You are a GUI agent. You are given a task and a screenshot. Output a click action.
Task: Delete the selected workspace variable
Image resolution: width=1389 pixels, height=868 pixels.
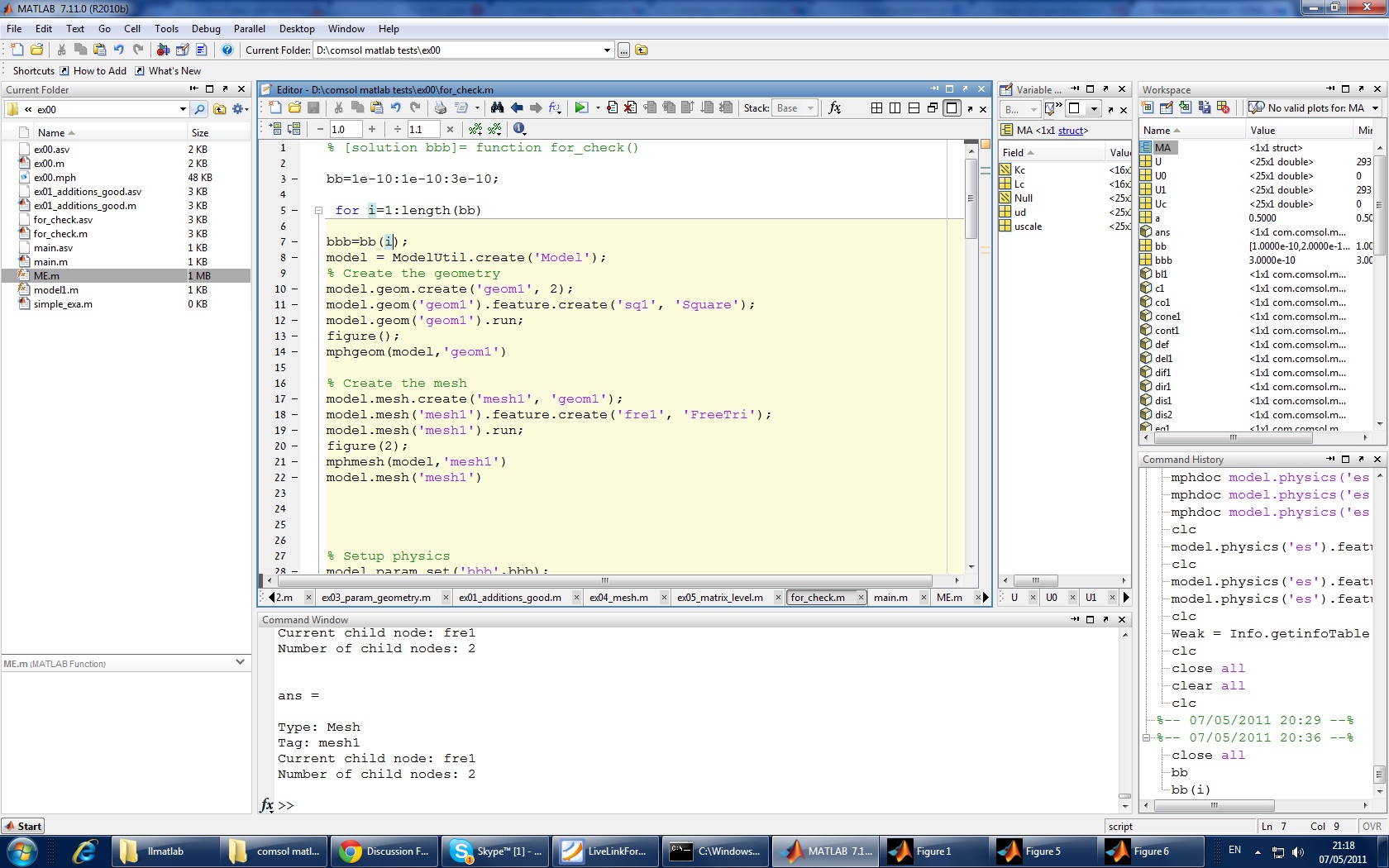[1223, 107]
